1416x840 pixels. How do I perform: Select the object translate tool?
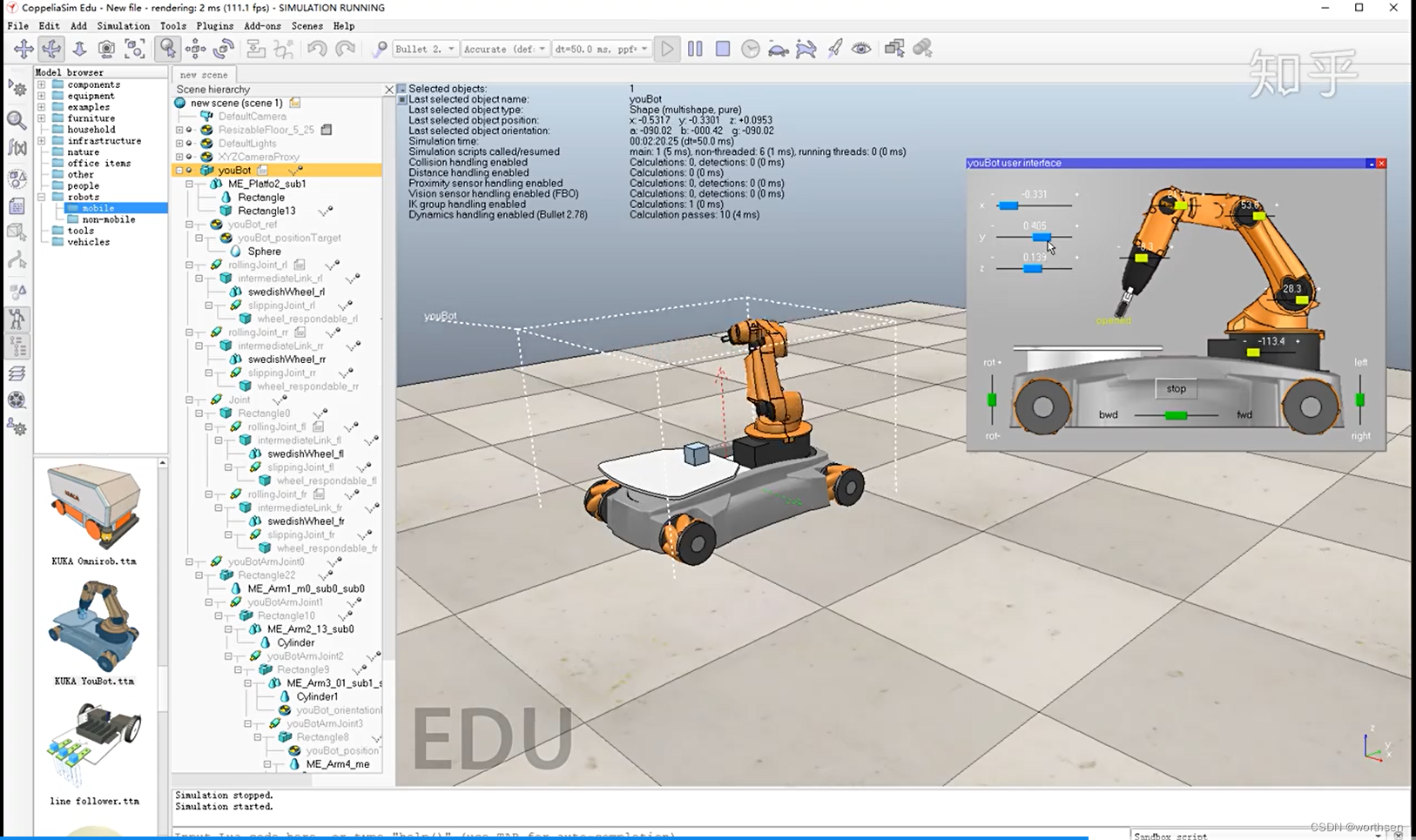pos(195,49)
